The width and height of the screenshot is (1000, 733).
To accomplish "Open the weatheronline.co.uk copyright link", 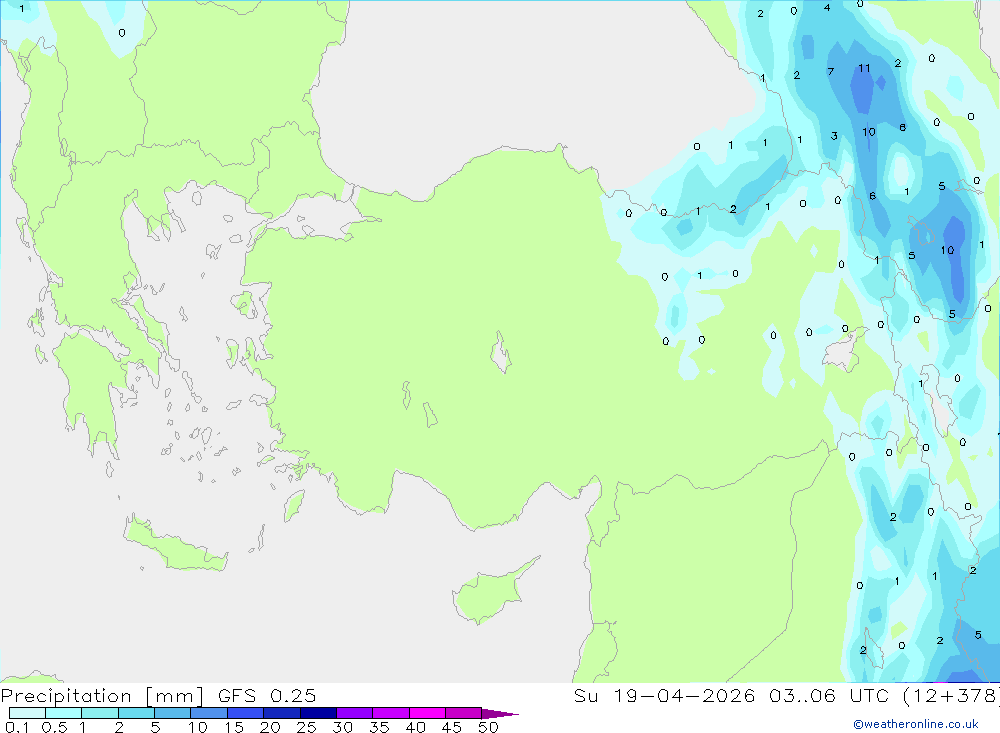I will [x=916, y=724].
